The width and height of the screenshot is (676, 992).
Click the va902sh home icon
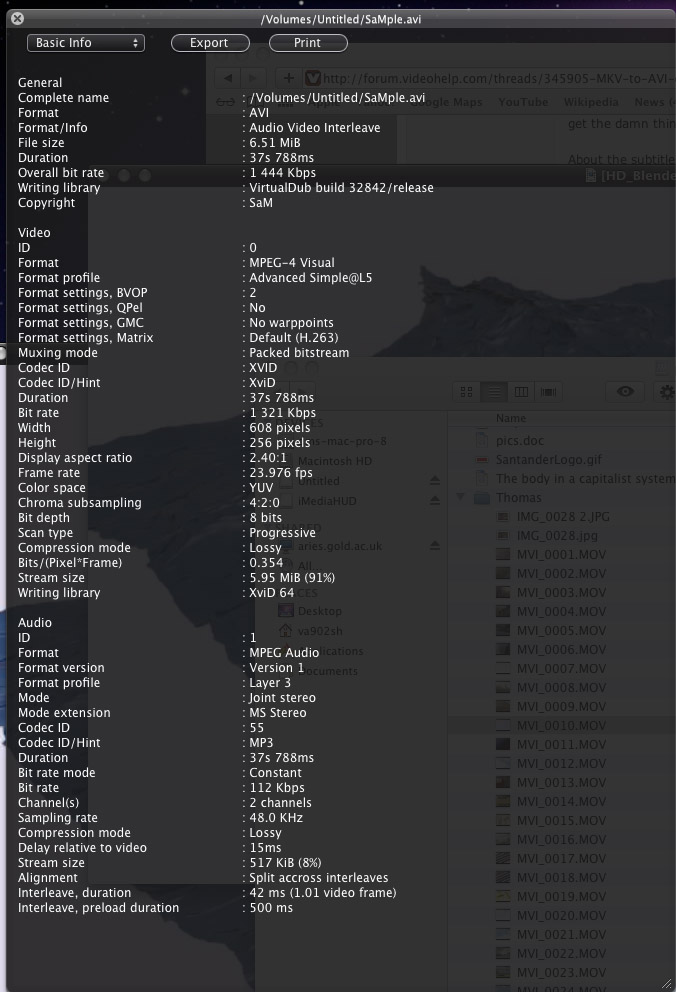pyautogui.click(x=286, y=630)
